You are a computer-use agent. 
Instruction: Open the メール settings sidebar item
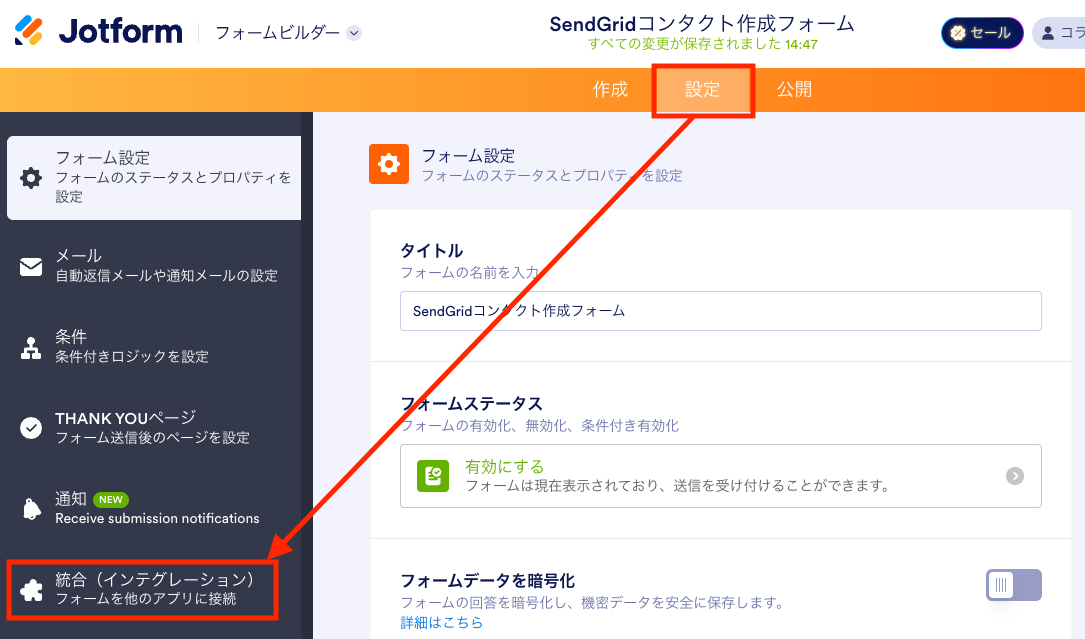pos(154,266)
